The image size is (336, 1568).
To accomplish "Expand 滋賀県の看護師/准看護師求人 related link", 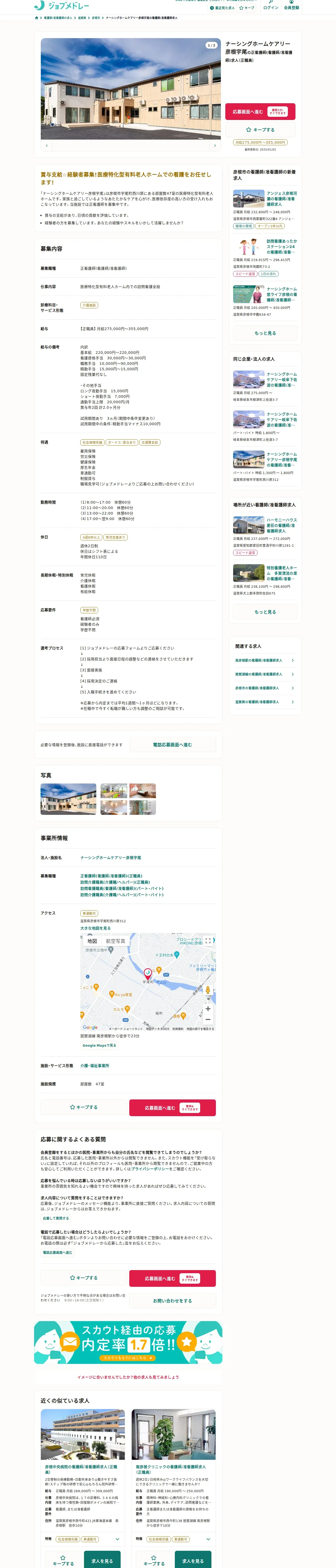I will (x=265, y=702).
